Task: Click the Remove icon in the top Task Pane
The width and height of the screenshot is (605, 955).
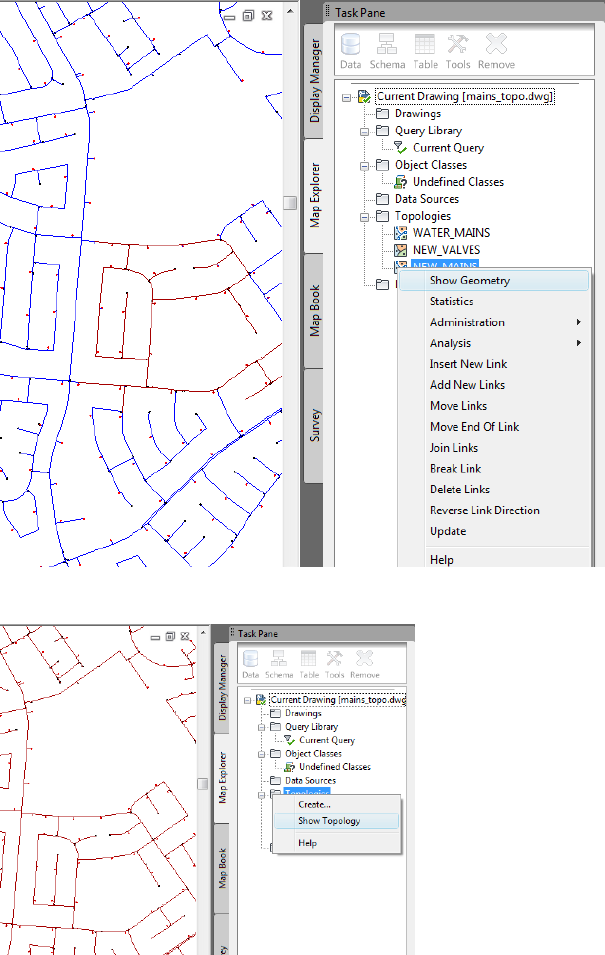Action: [x=496, y=50]
